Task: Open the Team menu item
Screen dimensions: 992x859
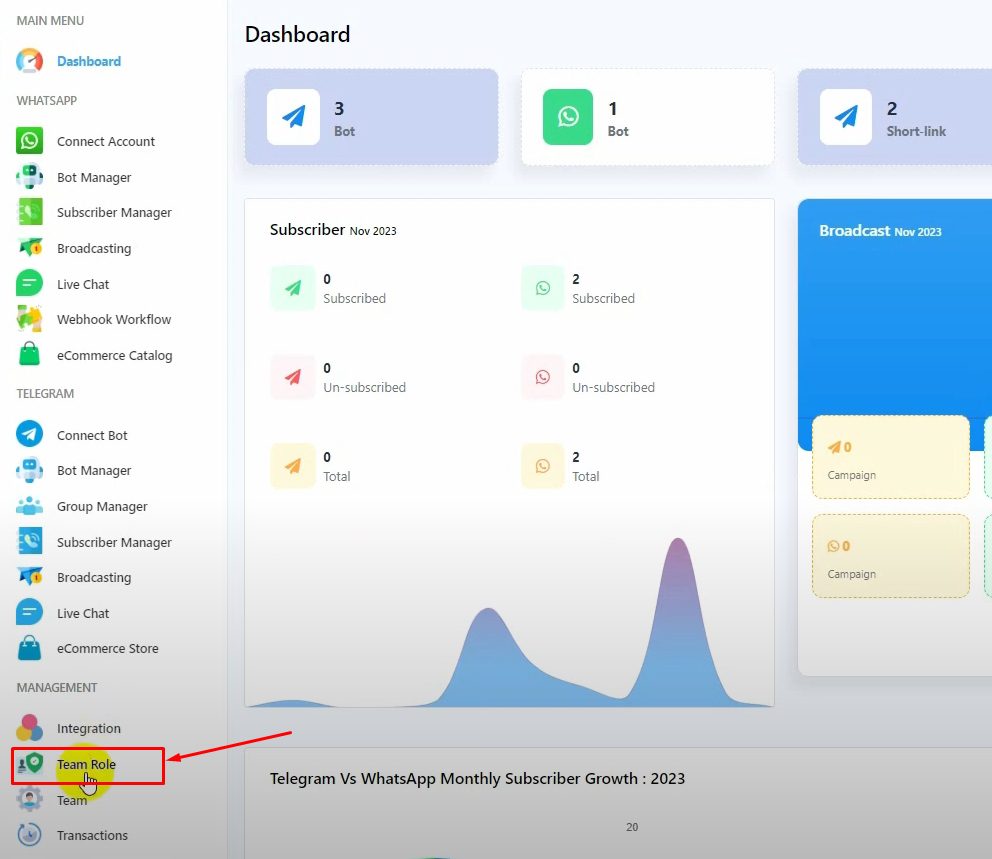Action: (x=72, y=800)
